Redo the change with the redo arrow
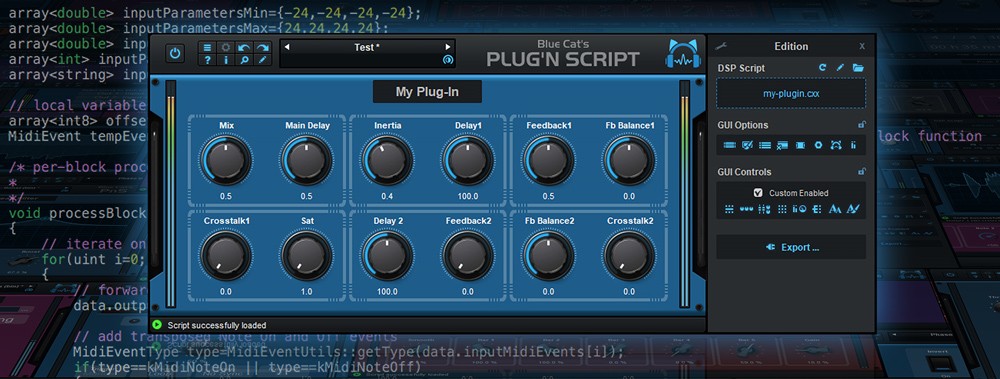1000x379 pixels. [x=262, y=47]
